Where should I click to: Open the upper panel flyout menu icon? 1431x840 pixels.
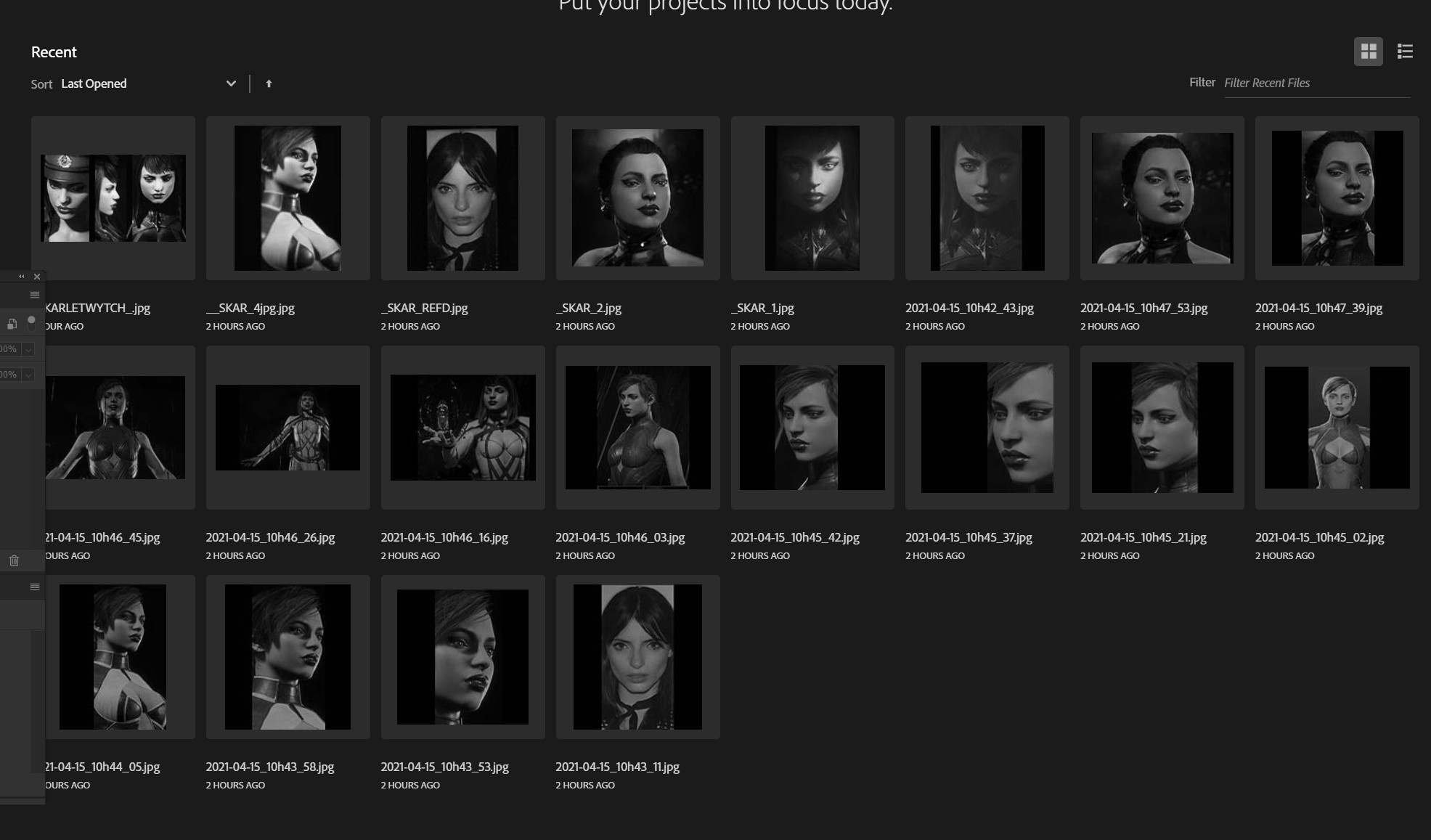(34, 295)
